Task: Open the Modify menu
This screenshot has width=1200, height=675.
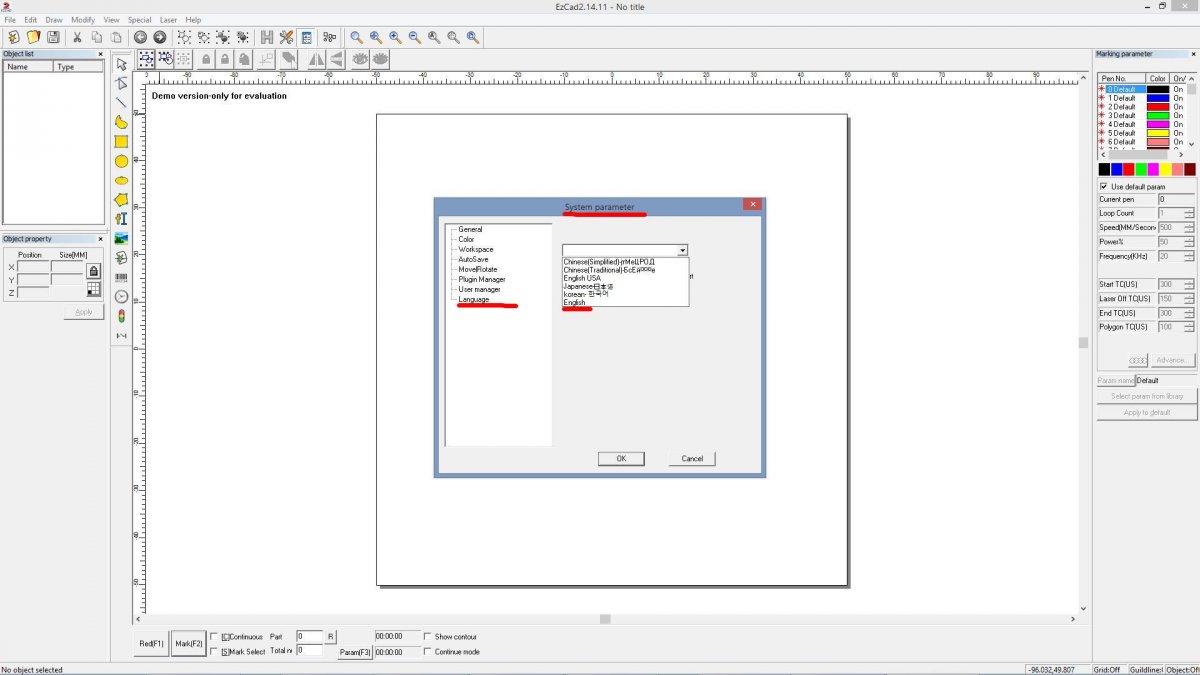Action: pyautogui.click(x=83, y=20)
